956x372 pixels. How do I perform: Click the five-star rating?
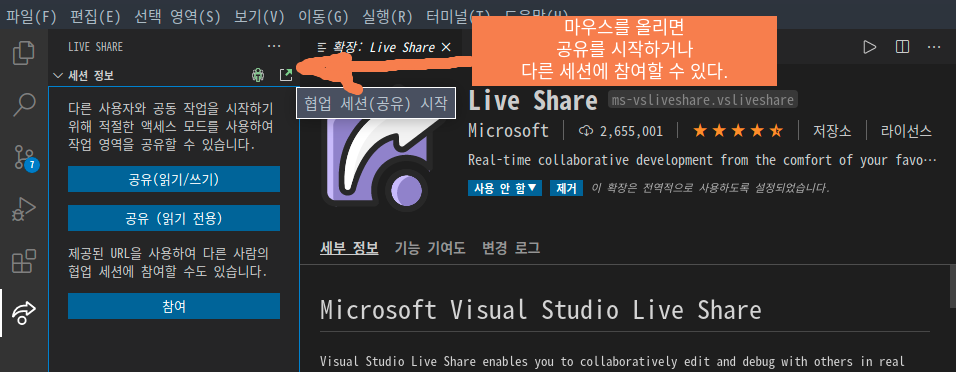(738, 131)
